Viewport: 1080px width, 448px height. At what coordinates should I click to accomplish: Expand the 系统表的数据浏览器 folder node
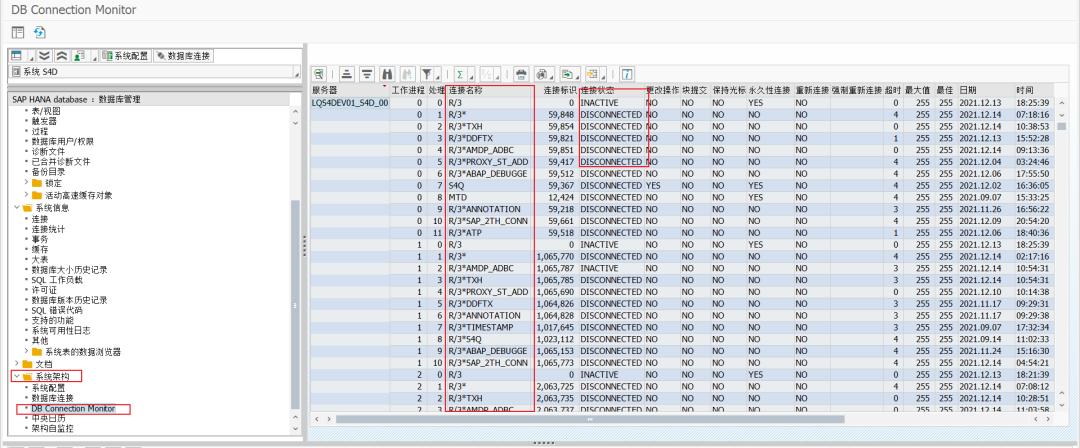[27, 352]
